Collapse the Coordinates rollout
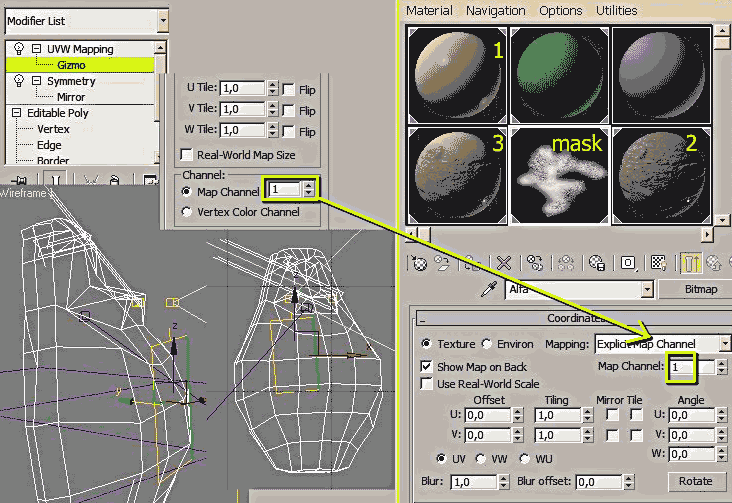 (422, 319)
